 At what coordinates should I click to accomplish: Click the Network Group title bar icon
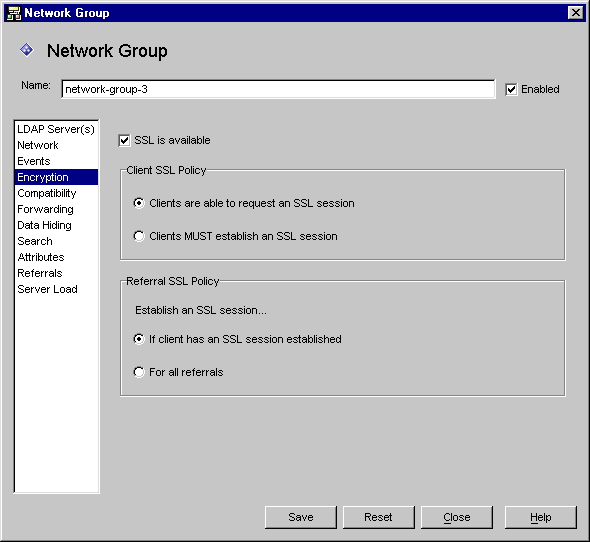[14, 13]
